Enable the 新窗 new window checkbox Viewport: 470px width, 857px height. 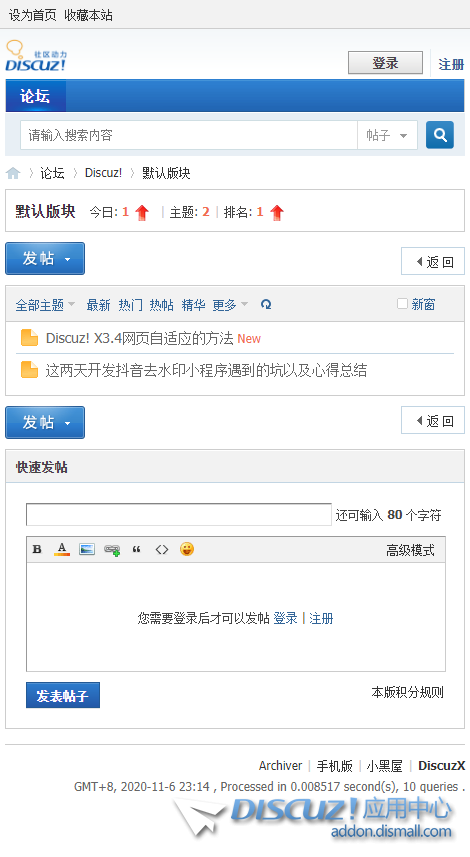[x=402, y=303]
